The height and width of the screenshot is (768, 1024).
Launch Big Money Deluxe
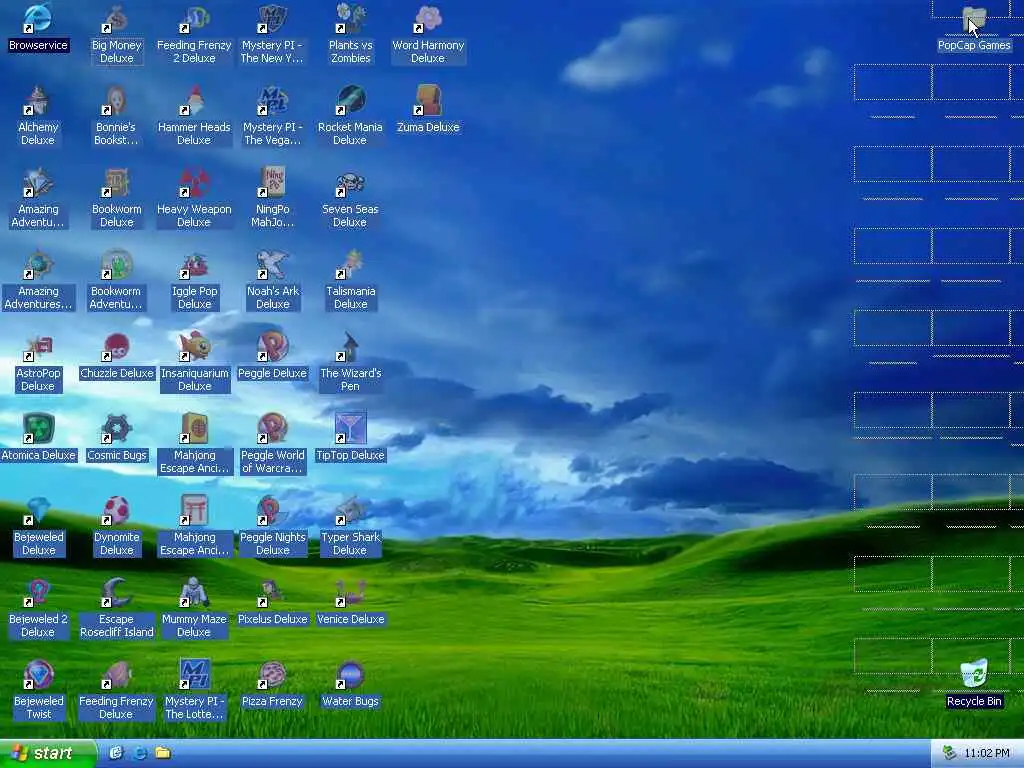[116, 34]
